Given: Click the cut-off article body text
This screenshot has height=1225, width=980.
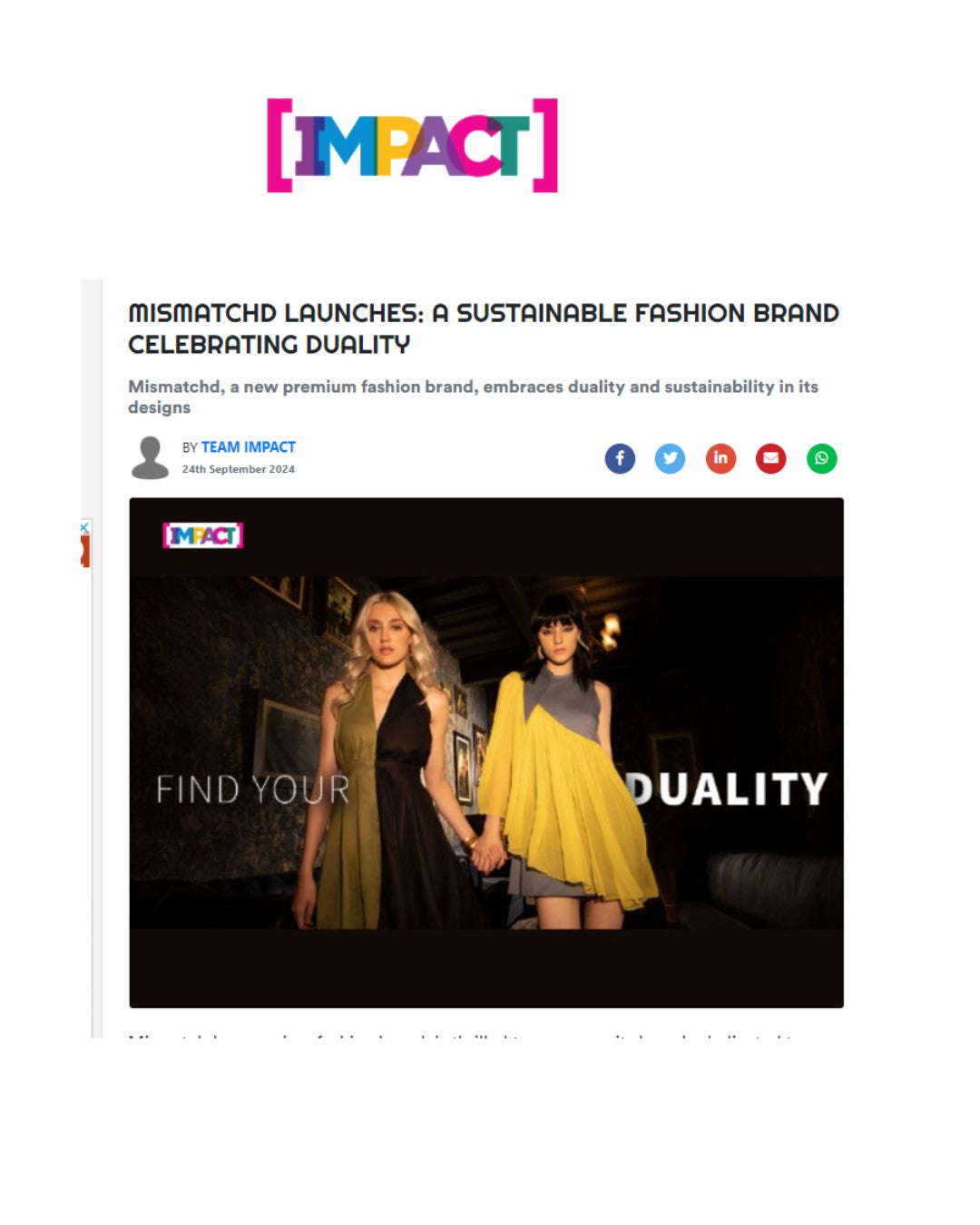Looking at the screenshot, I should pos(463,1035).
